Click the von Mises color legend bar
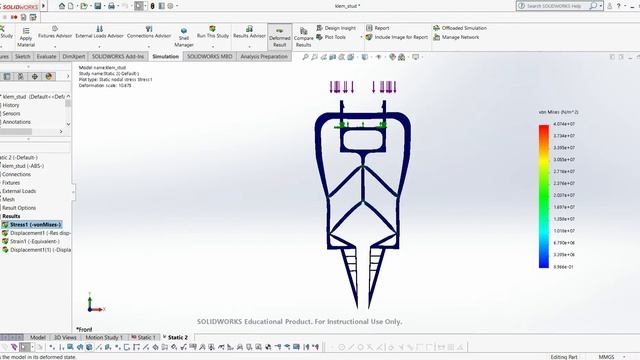Viewport: 640px width, 360px height. pos(544,196)
